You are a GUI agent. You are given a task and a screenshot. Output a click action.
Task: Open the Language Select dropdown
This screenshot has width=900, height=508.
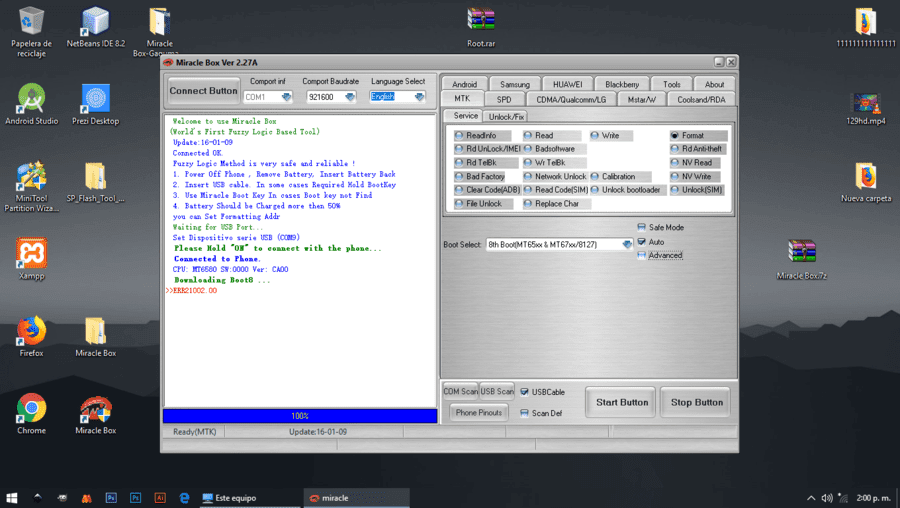pyautogui.click(x=419, y=97)
